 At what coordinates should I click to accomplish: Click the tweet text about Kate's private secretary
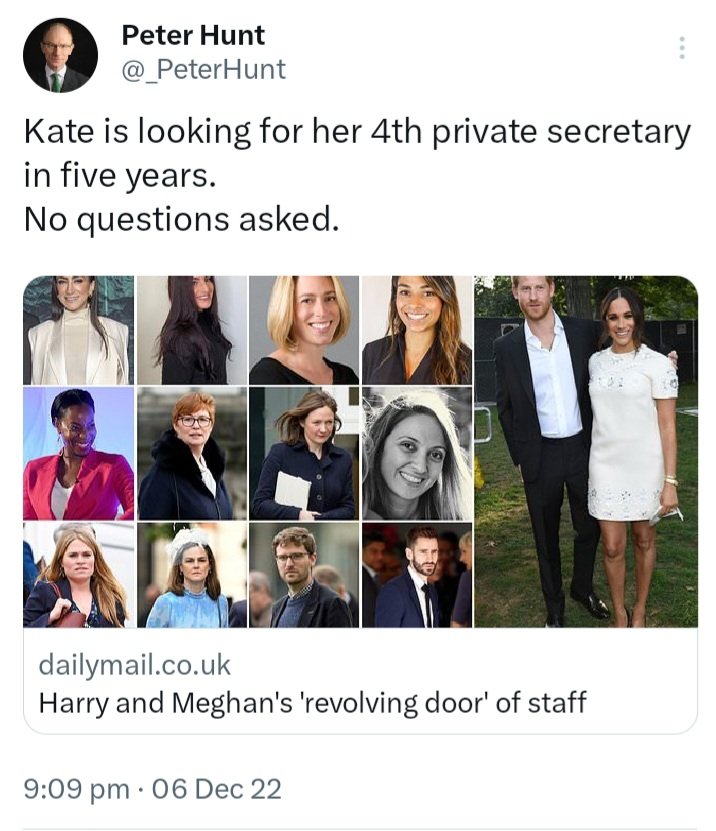click(x=357, y=175)
